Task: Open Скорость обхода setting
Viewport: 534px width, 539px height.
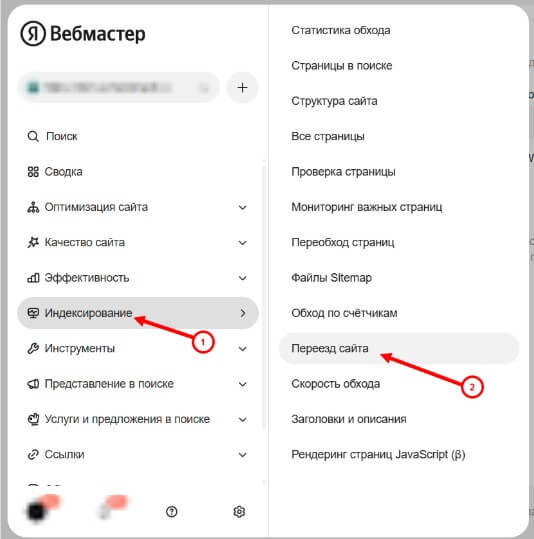Action: point(336,384)
